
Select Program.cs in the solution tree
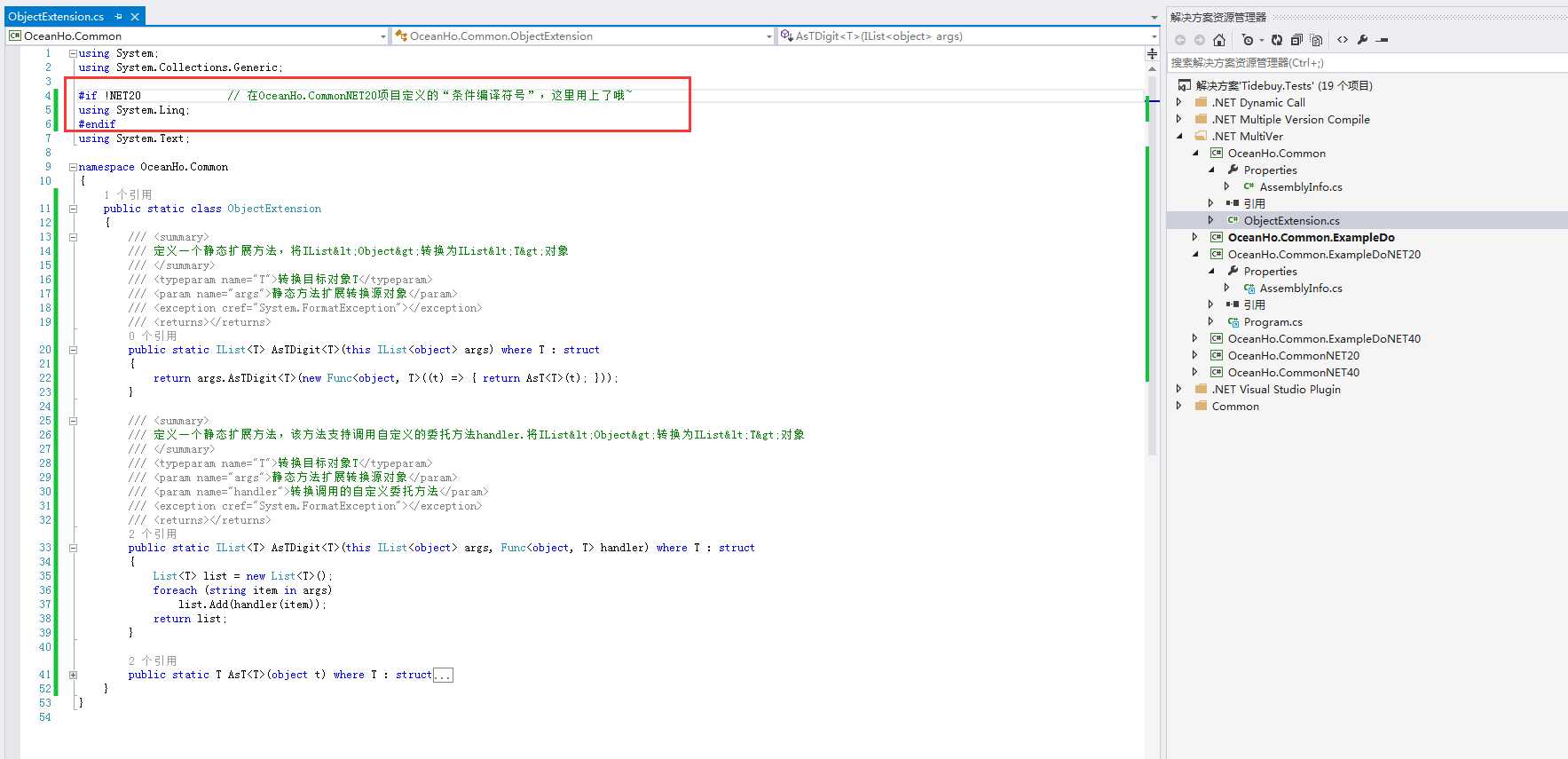[1273, 321]
